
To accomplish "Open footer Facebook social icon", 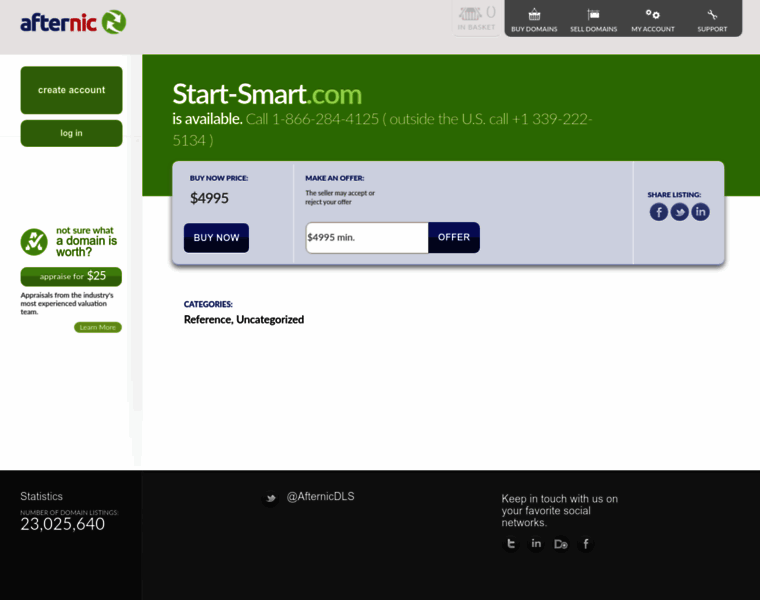I will (586, 544).
